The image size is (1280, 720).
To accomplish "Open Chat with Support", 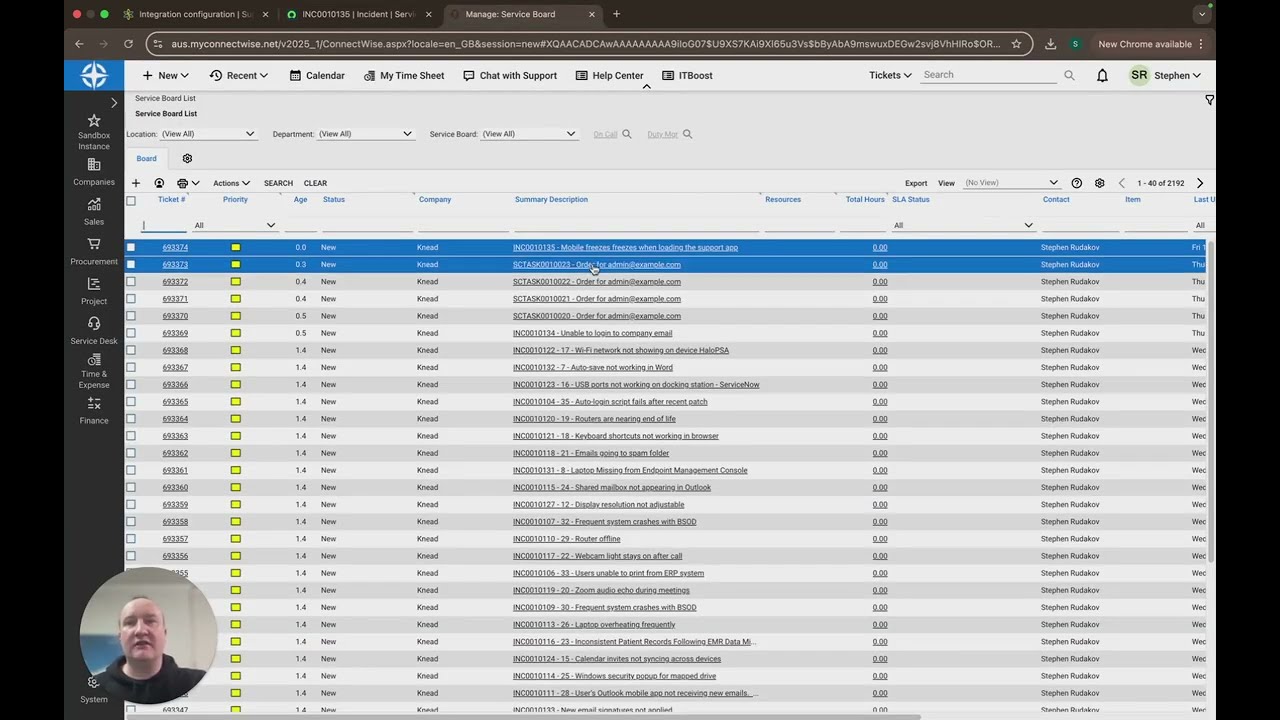I will point(510,75).
